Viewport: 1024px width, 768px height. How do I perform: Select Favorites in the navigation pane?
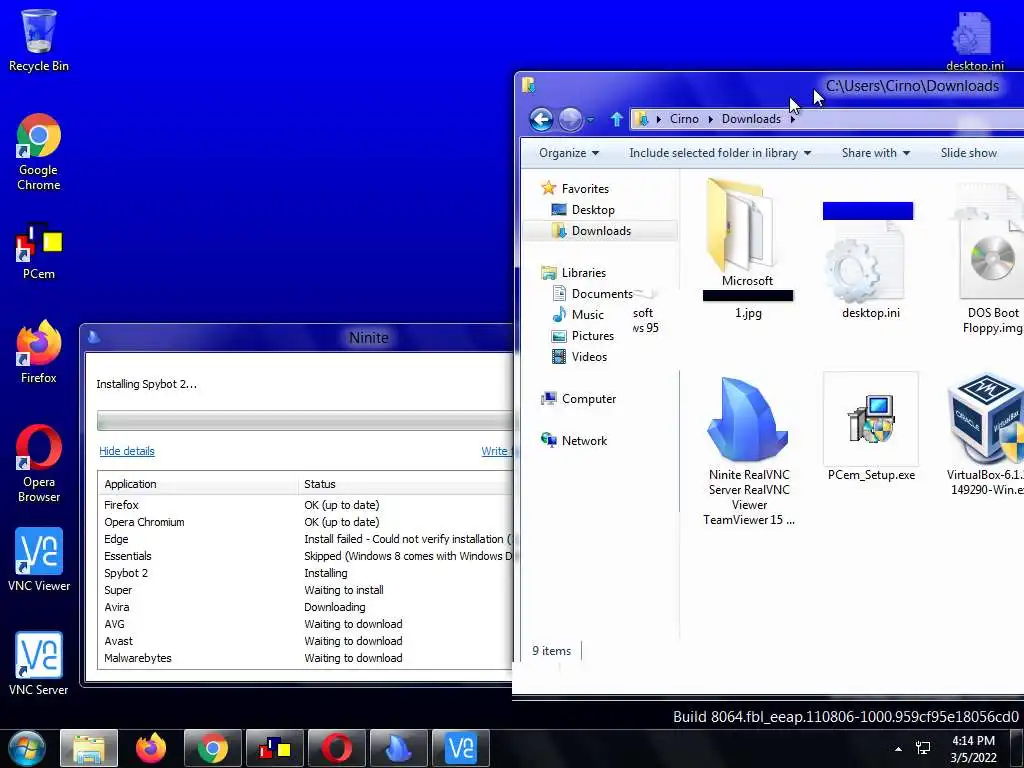[x=584, y=189]
